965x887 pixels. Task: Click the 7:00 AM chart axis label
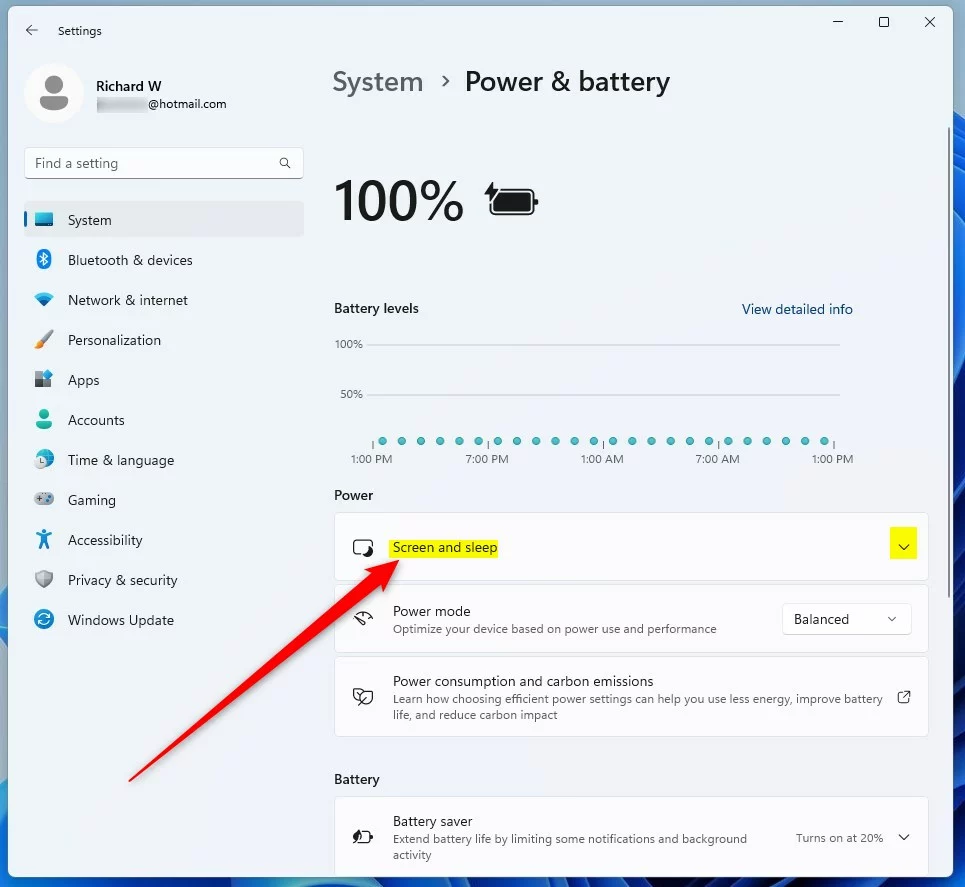tap(717, 459)
